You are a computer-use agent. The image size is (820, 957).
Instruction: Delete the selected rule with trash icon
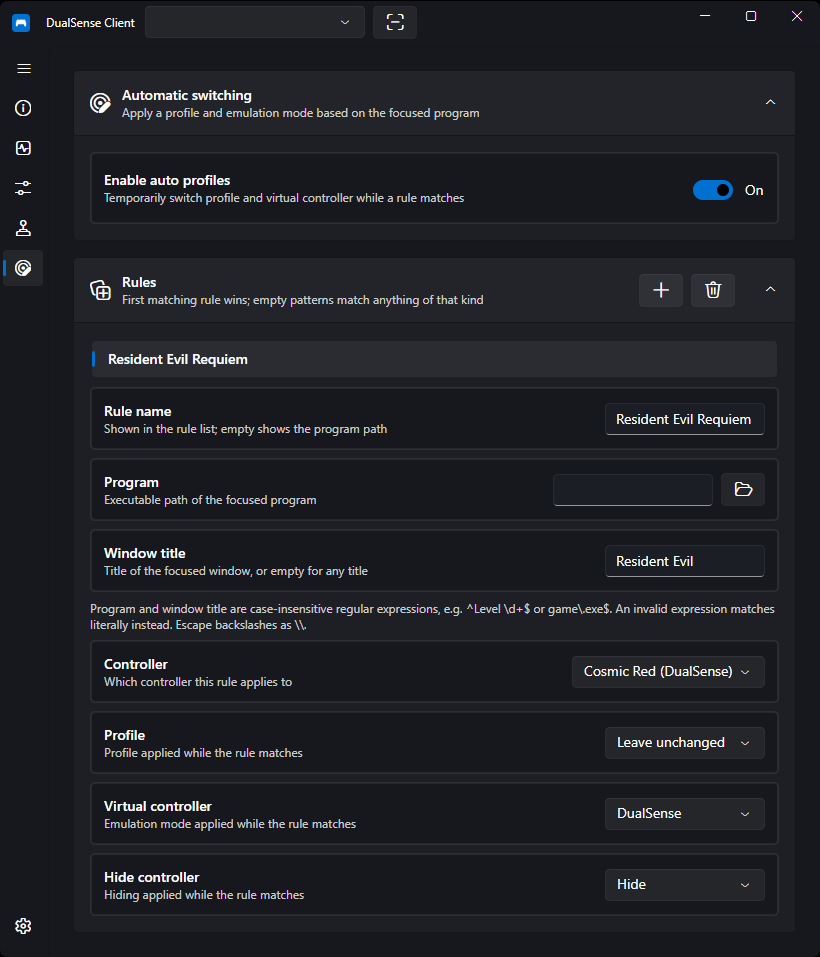pyautogui.click(x=713, y=290)
